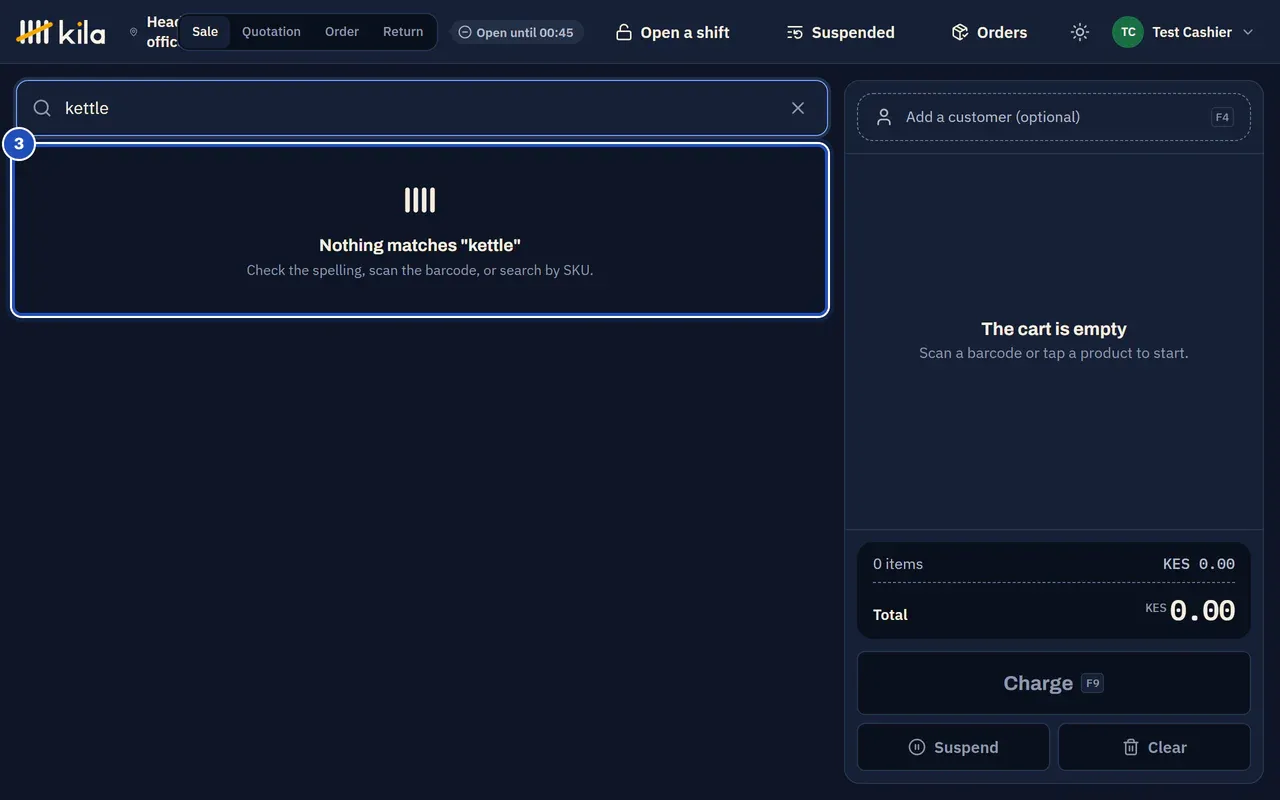This screenshot has width=1280, height=800.
Task: Click the Charge button
Action: tap(1054, 683)
